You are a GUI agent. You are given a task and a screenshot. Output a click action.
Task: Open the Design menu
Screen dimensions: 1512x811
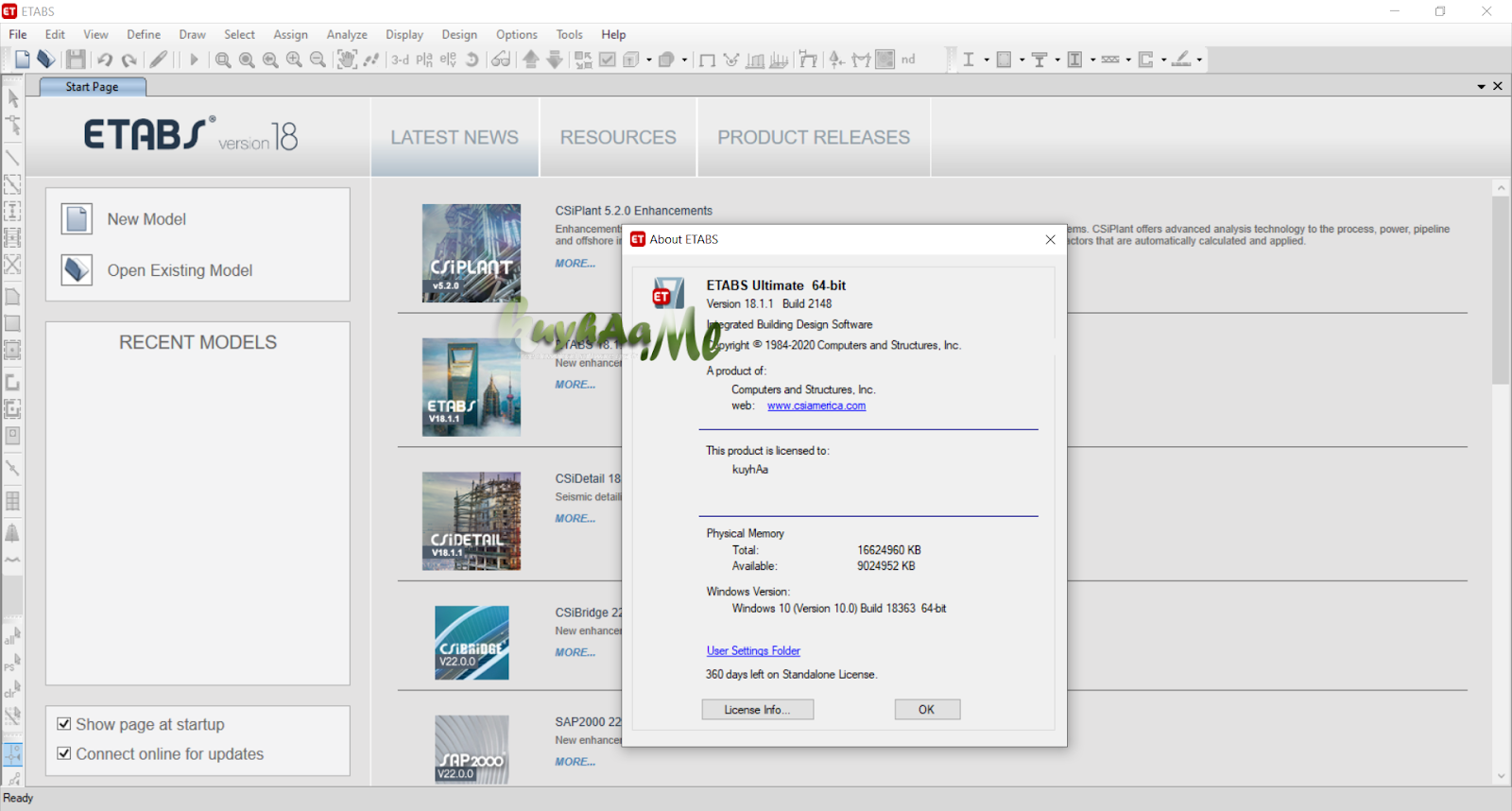(x=459, y=35)
